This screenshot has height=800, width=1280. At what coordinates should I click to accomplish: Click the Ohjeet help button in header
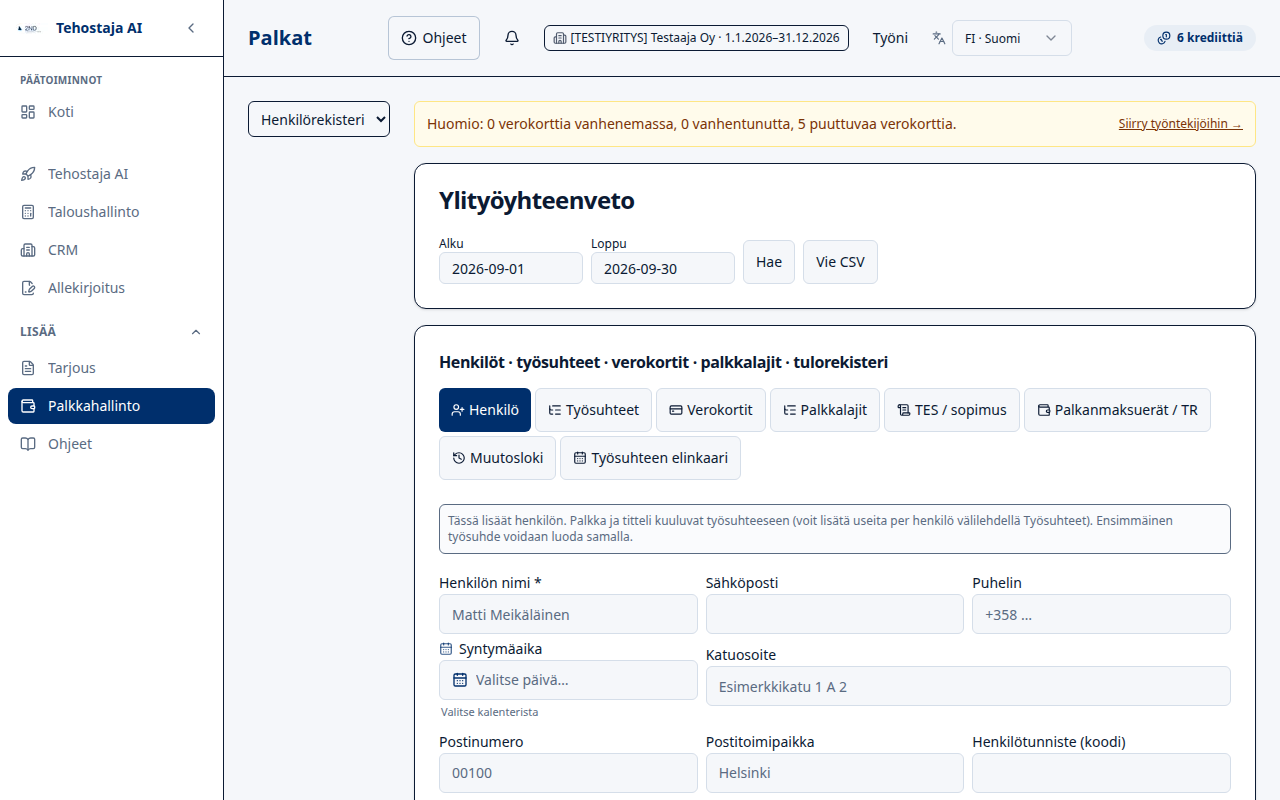click(x=434, y=38)
